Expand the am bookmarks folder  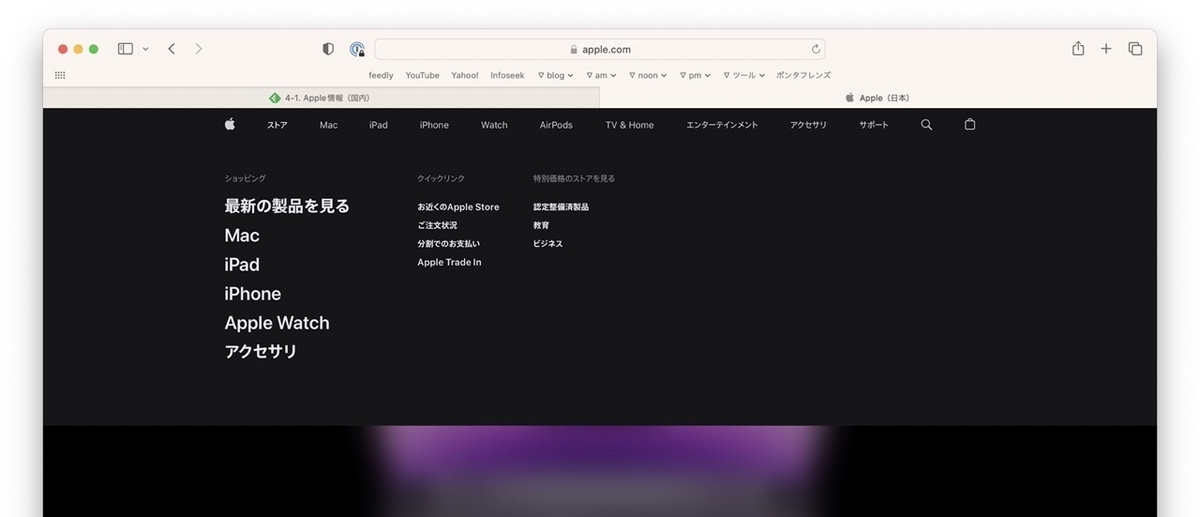pyautogui.click(x=601, y=75)
